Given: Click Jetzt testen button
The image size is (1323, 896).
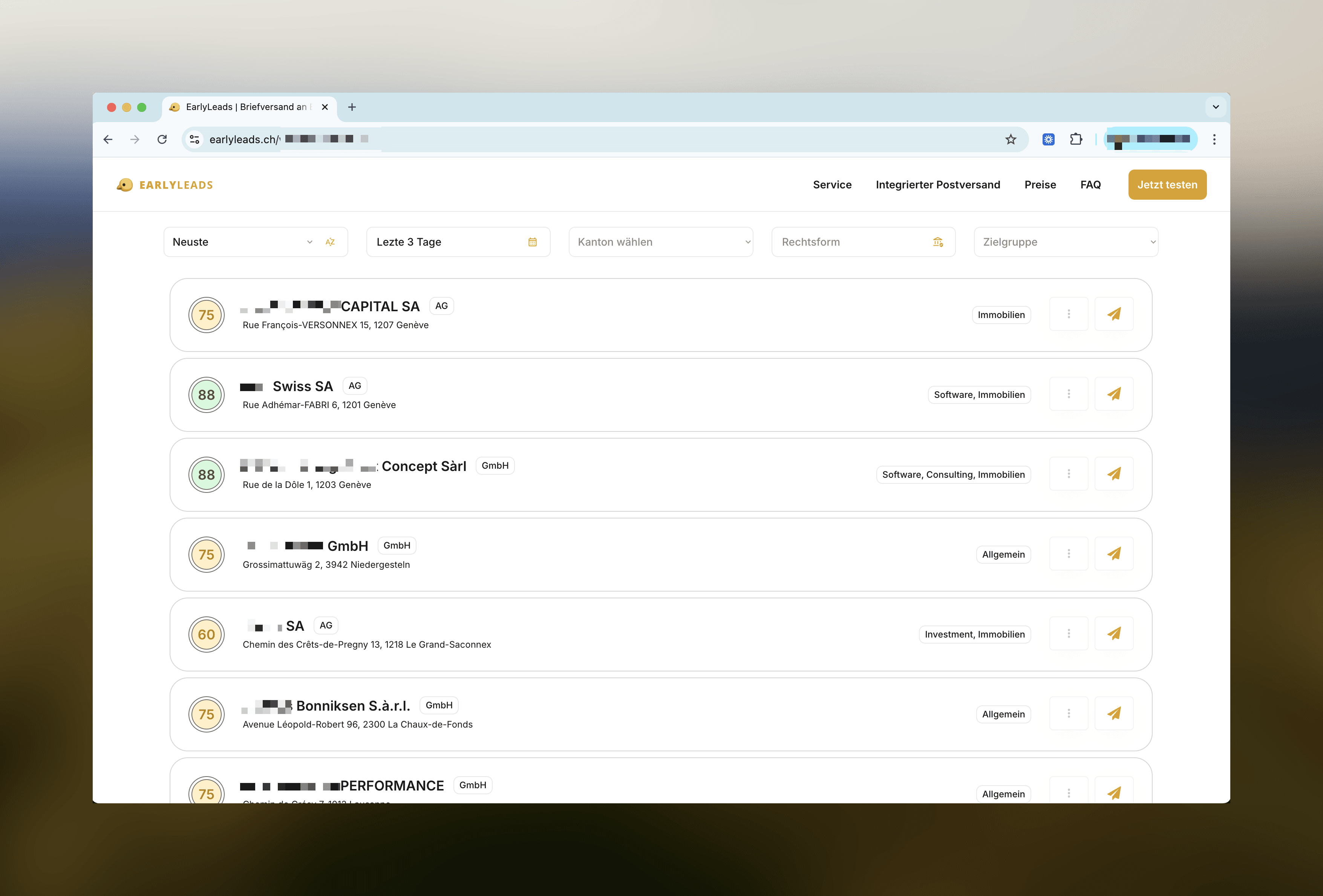Looking at the screenshot, I should (1167, 184).
